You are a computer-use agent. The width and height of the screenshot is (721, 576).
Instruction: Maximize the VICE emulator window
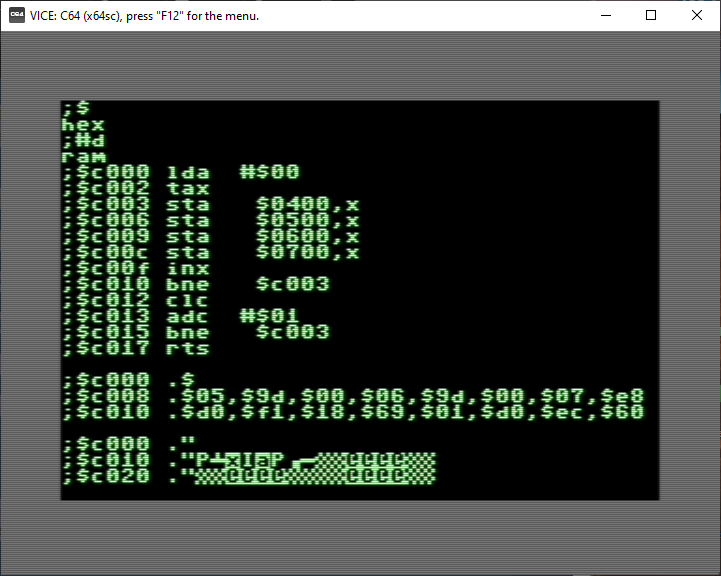[x=651, y=15]
